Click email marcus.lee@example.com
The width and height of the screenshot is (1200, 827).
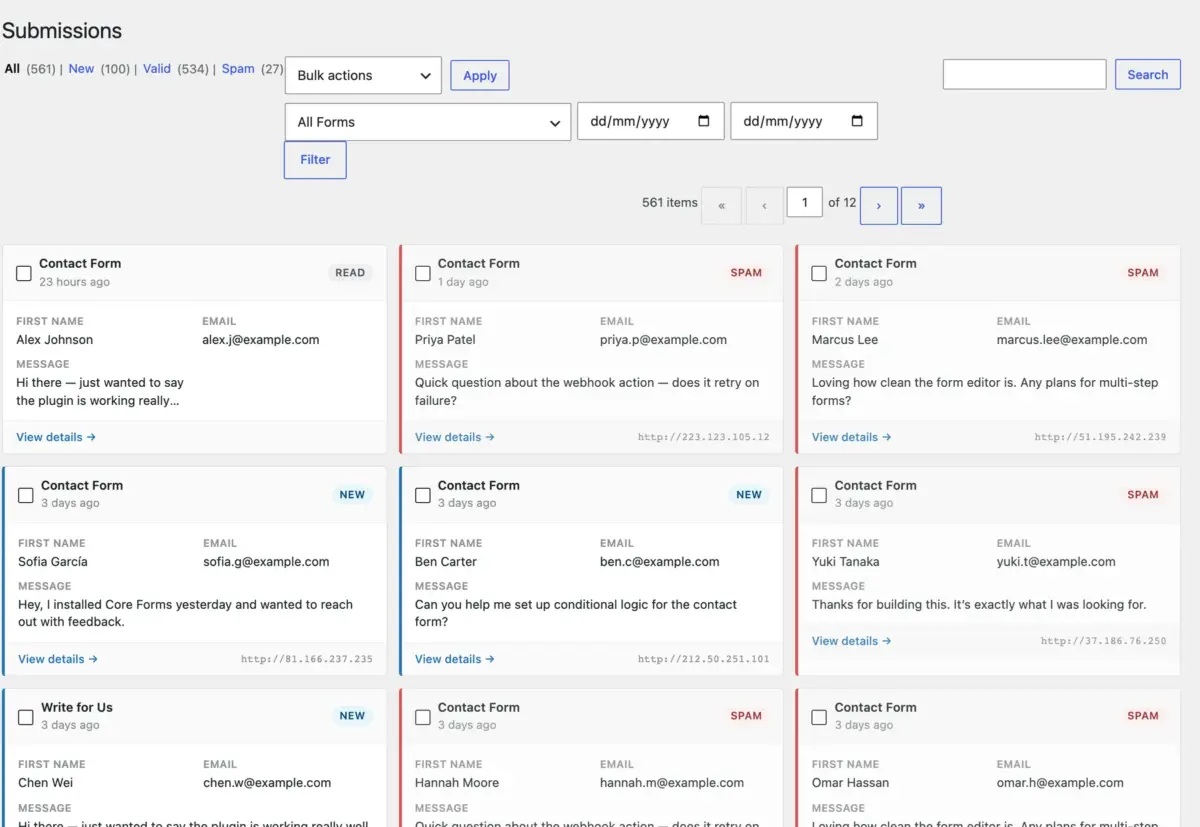[x=1072, y=340]
